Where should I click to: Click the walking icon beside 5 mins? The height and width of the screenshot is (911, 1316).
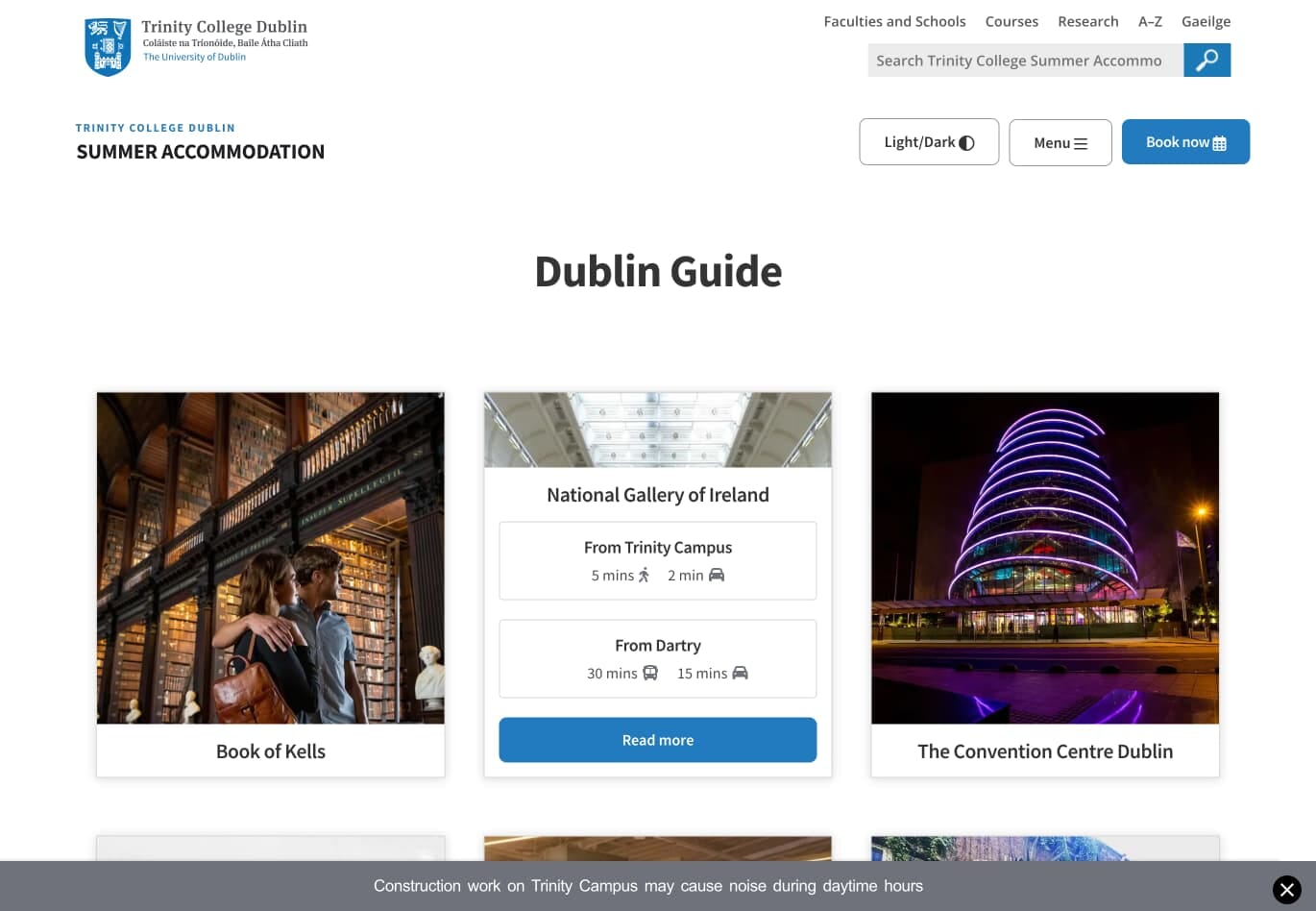click(x=644, y=575)
